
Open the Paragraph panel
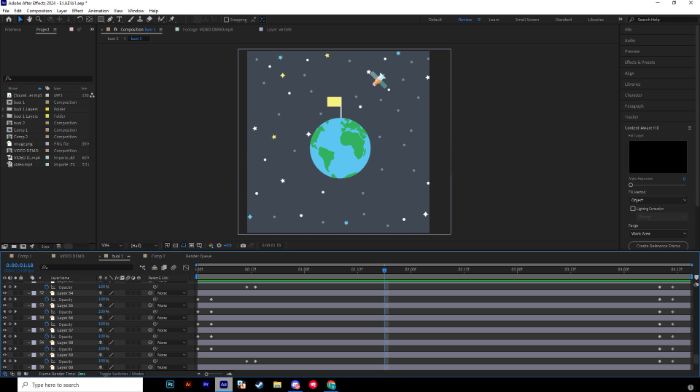[634, 106]
